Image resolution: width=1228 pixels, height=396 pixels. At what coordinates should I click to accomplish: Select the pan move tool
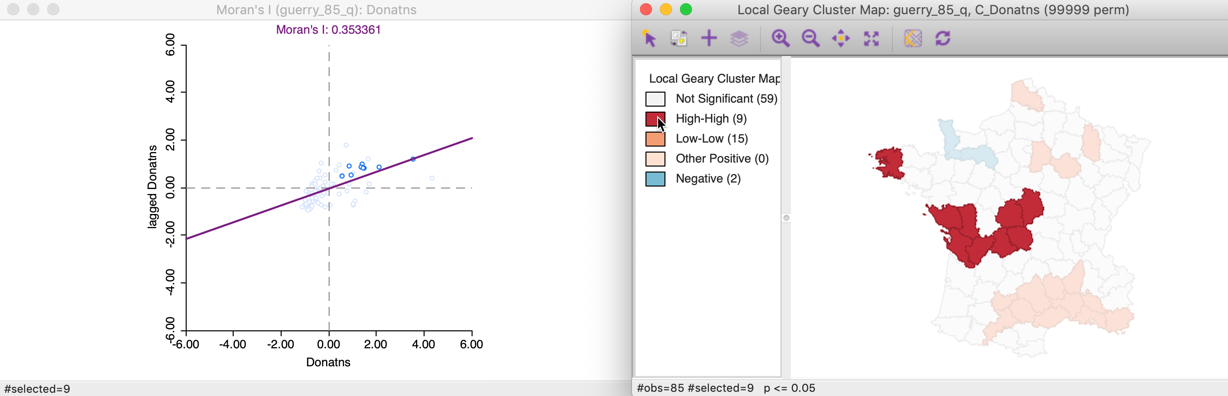pos(840,38)
